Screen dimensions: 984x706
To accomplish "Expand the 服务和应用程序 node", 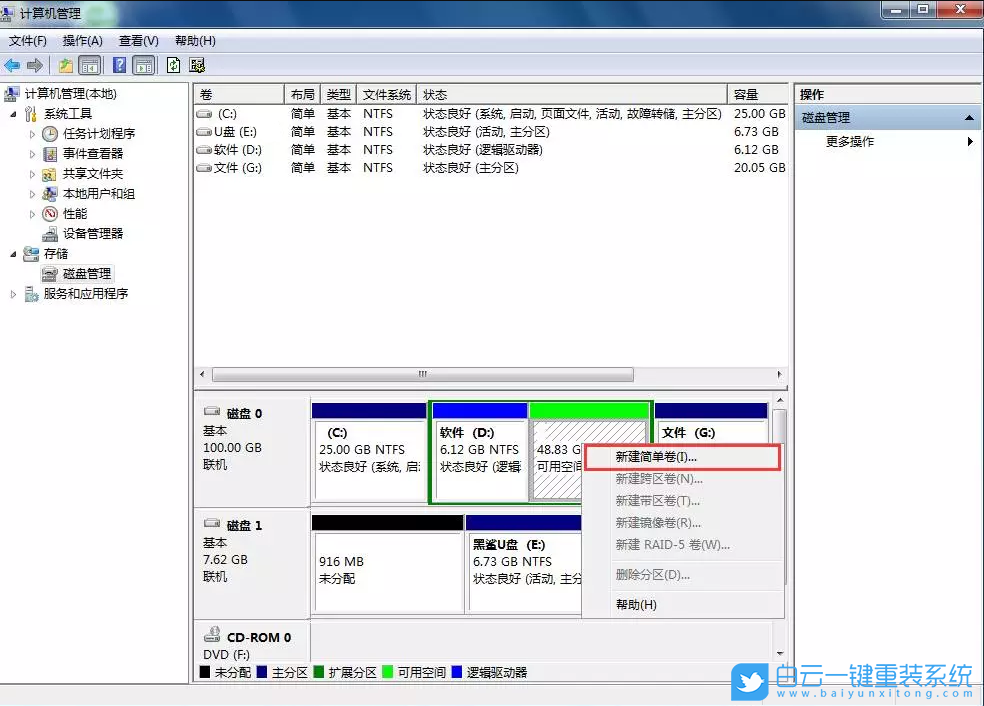I will click(x=13, y=294).
